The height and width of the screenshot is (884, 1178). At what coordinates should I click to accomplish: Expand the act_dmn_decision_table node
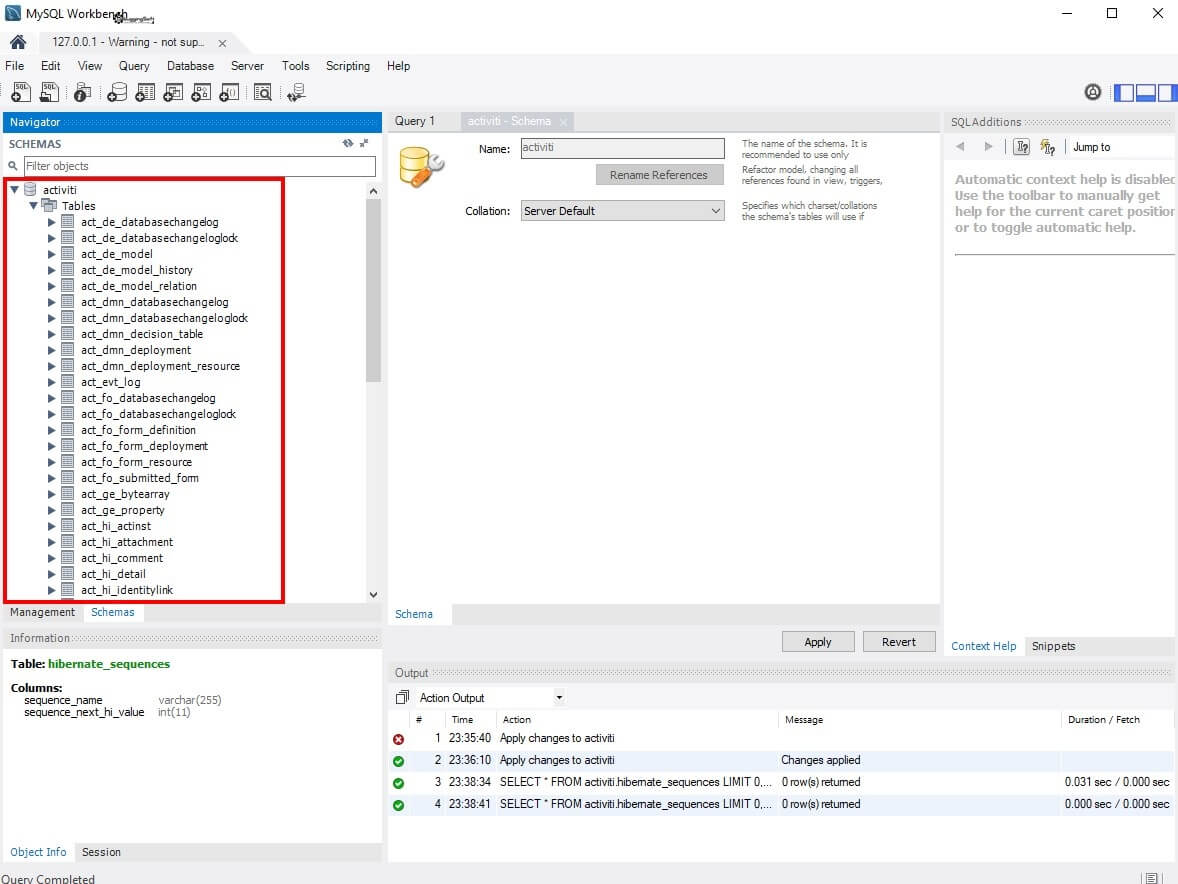click(x=51, y=334)
